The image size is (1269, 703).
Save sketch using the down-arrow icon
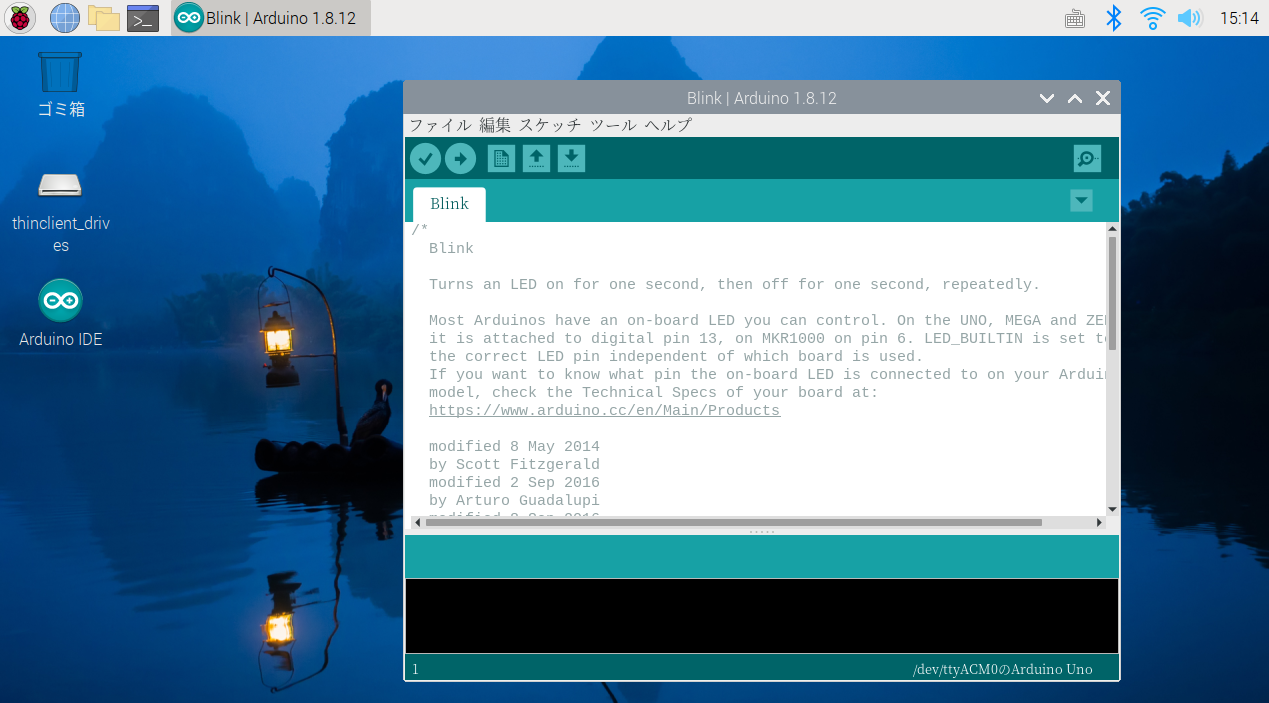point(571,158)
